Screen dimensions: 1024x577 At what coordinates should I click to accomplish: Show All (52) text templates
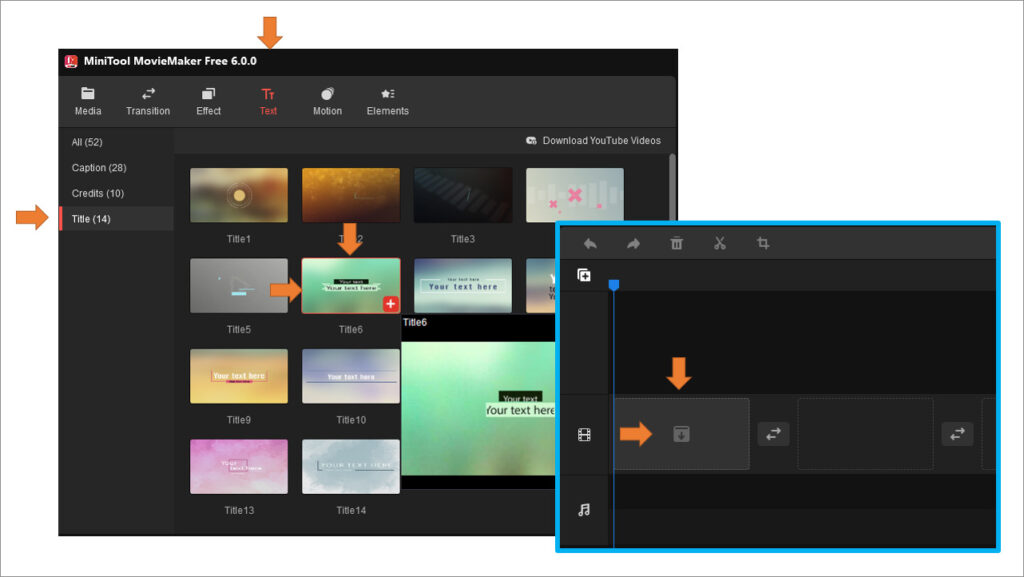point(85,142)
